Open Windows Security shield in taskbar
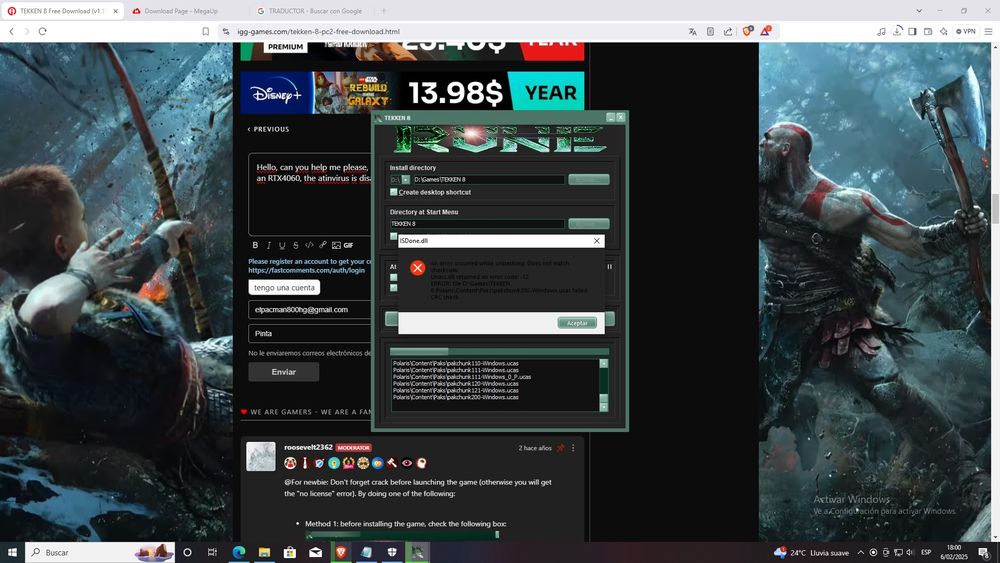Viewport: 1000px width, 563px height. click(x=392, y=552)
